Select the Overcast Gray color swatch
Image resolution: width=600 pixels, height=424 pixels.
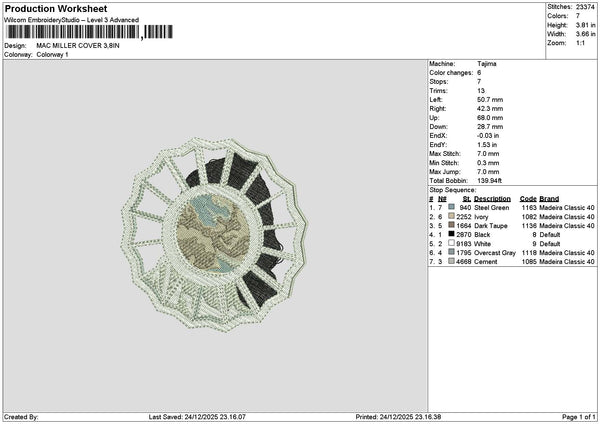(x=452, y=252)
